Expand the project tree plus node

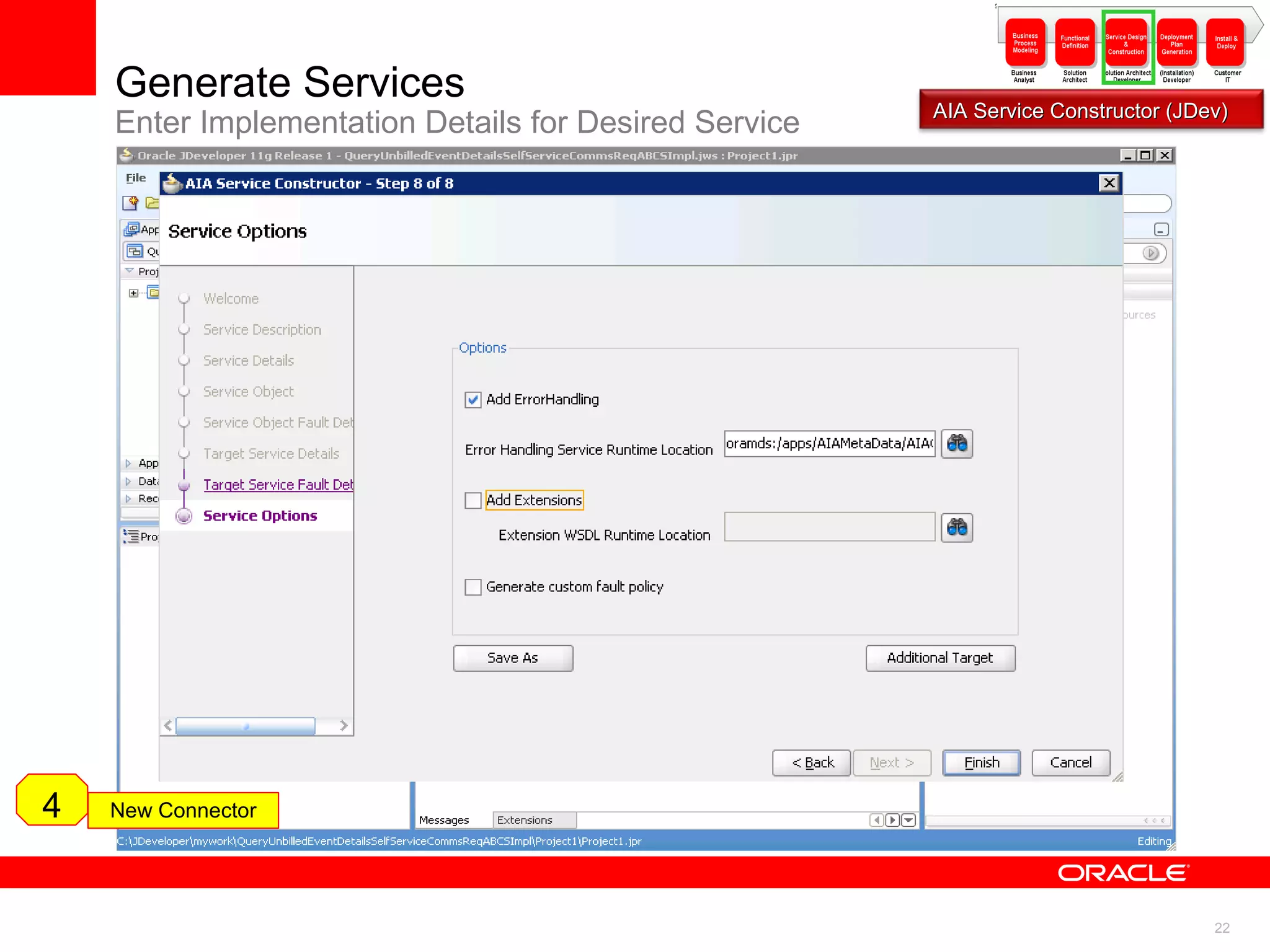point(133,293)
